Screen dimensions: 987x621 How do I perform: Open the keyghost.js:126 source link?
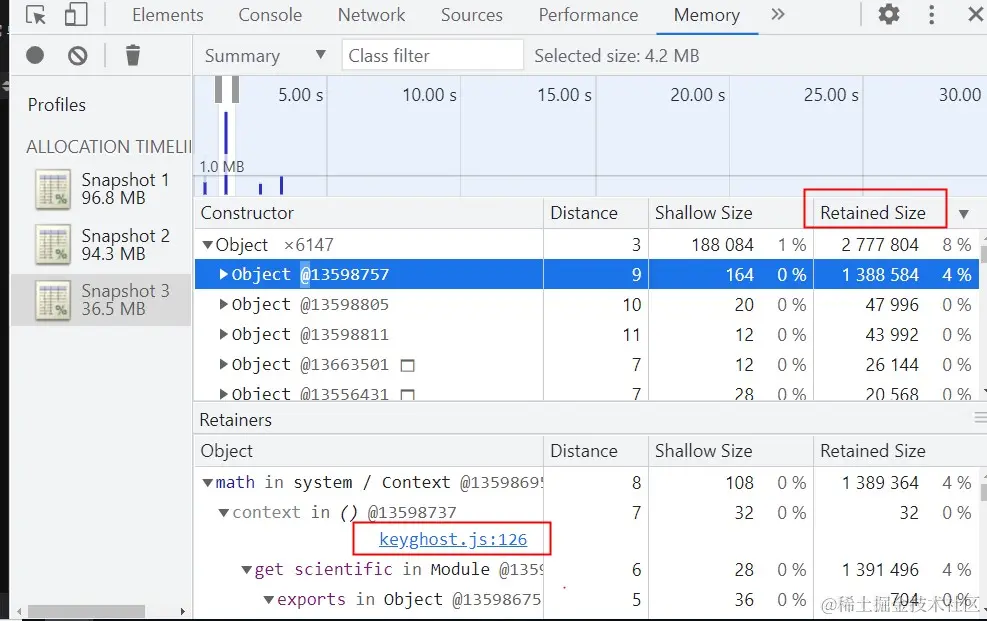click(453, 539)
